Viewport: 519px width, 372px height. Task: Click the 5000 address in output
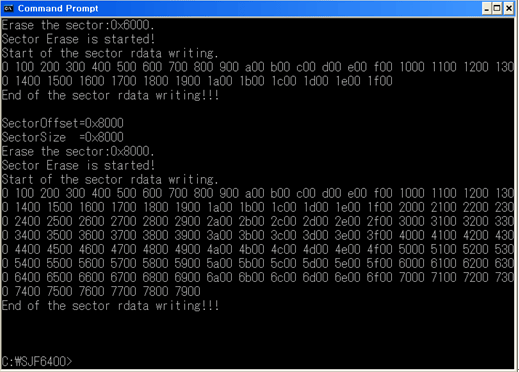411,249
